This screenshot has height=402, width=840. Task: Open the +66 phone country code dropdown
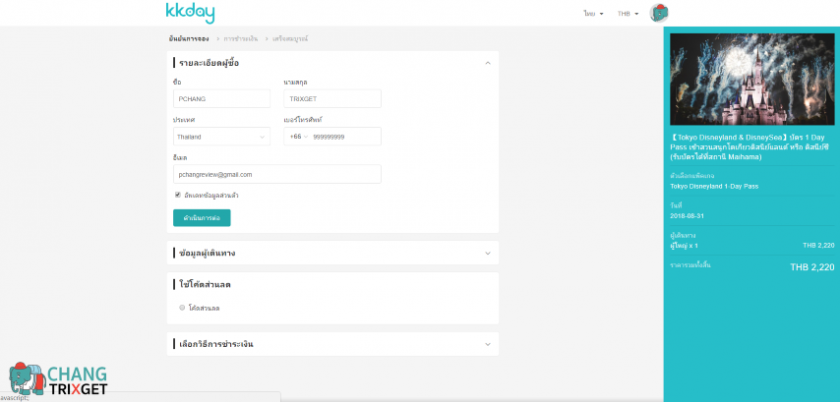(x=298, y=137)
